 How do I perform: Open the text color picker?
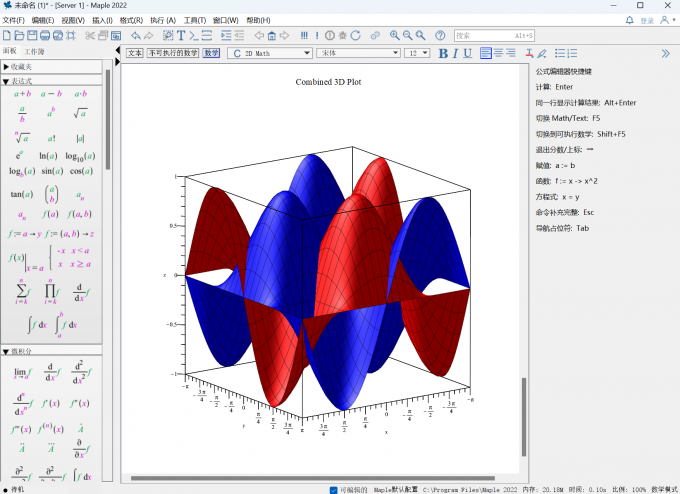(x=529, y=53)
